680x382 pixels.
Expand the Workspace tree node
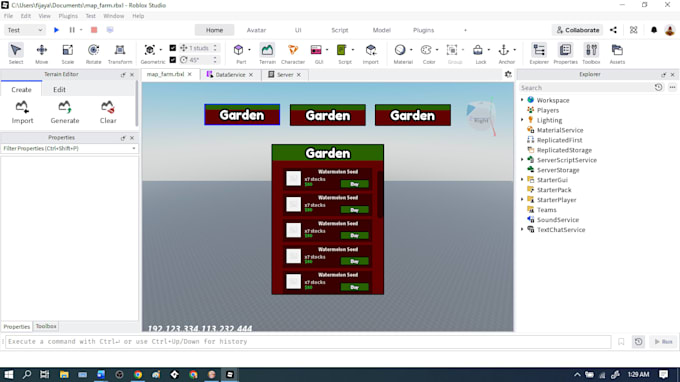(522, 100)
